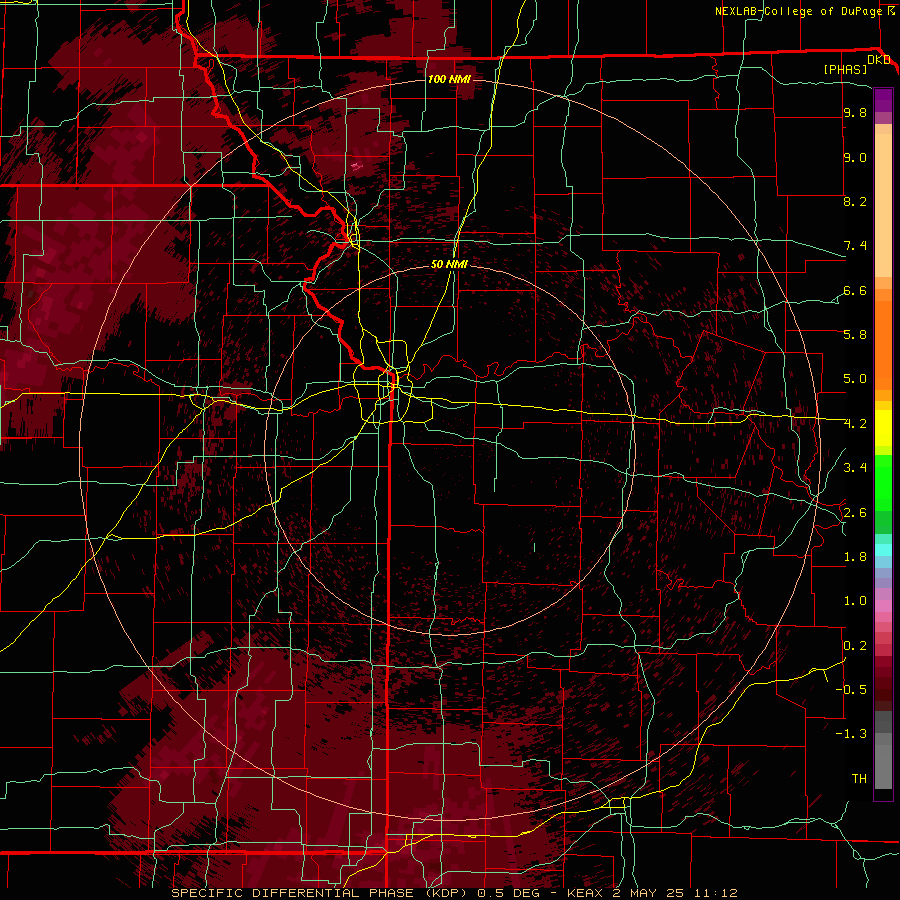Click the 5.0 color scale value
Image resolution: width=900 pixels, height=900 pixels.
click(855, 379)
